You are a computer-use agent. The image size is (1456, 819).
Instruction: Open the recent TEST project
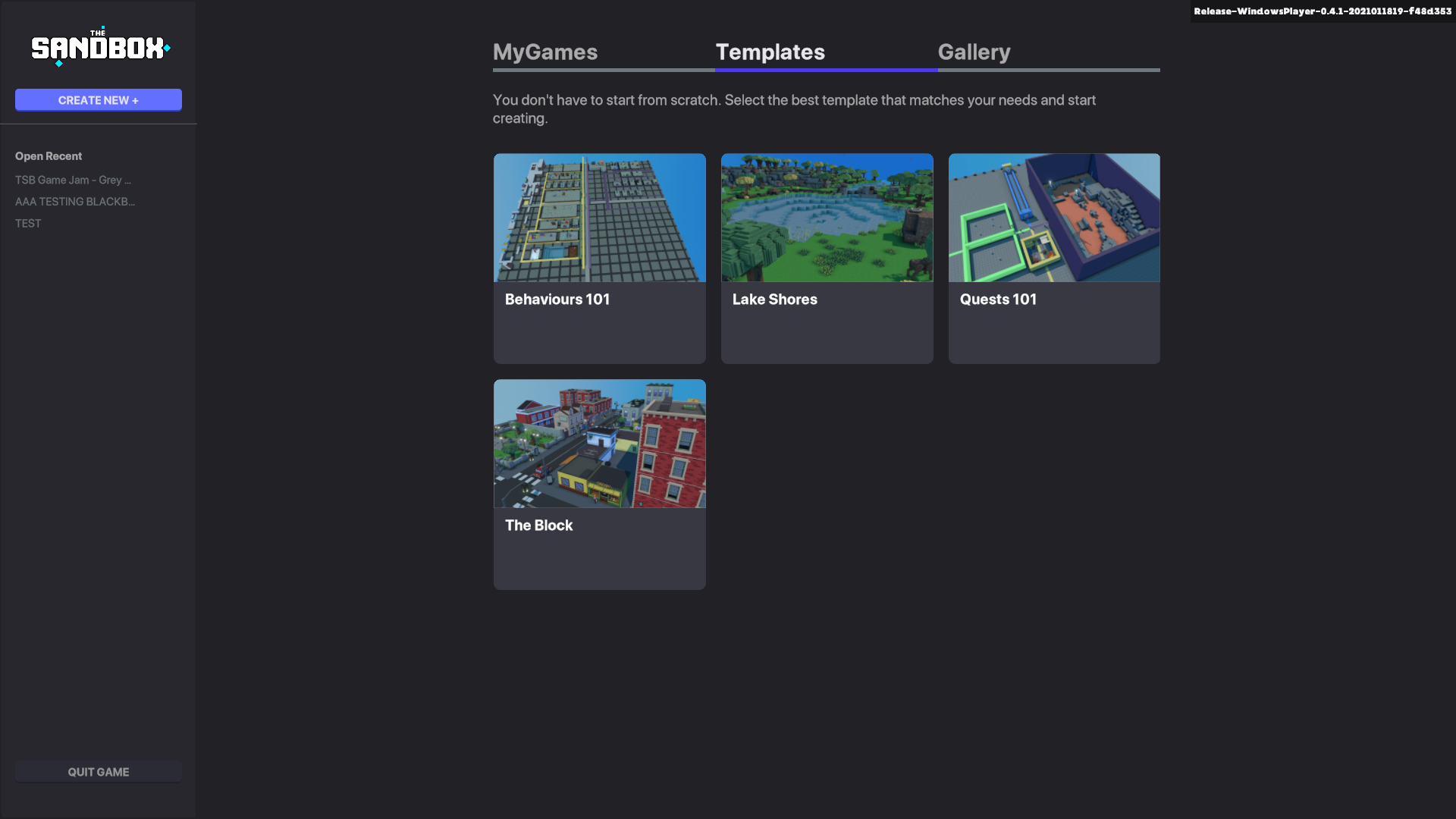click(x=28, y=224)
